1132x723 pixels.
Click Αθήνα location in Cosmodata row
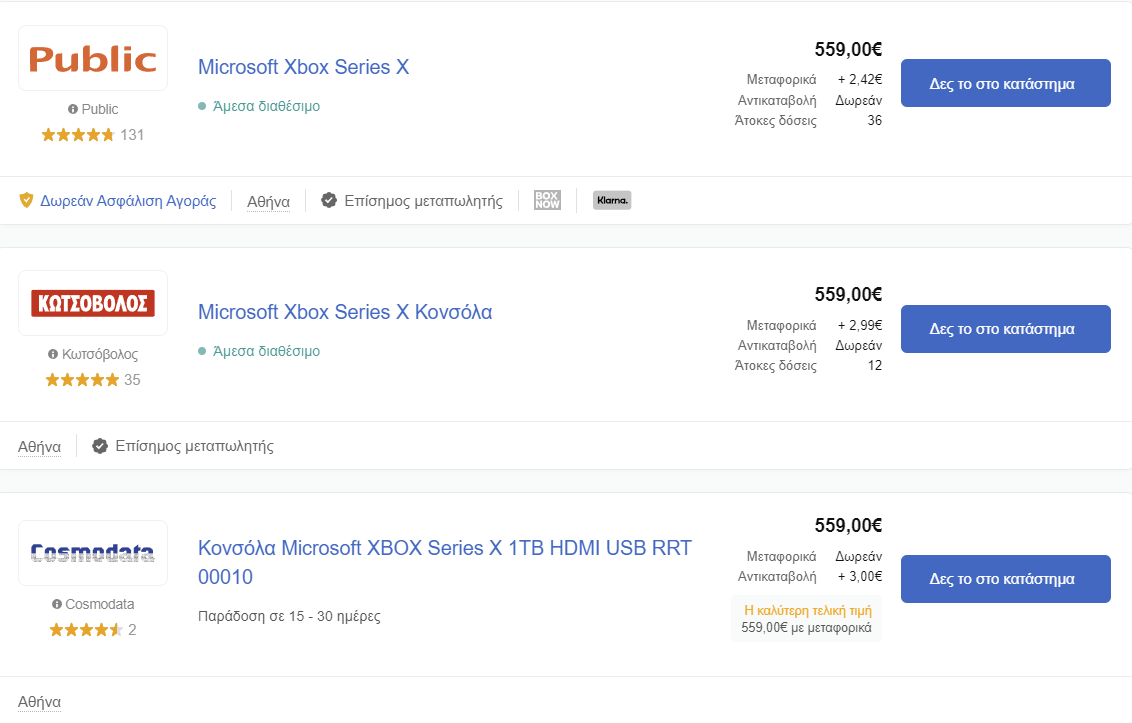point(40,702)
